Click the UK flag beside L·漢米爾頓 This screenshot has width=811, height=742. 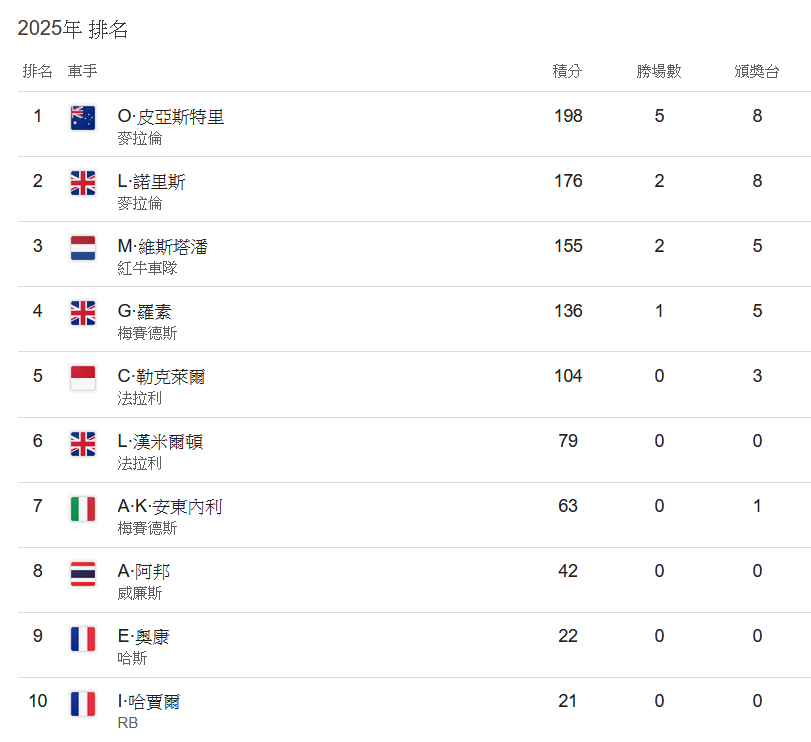[x=83, y=444]
